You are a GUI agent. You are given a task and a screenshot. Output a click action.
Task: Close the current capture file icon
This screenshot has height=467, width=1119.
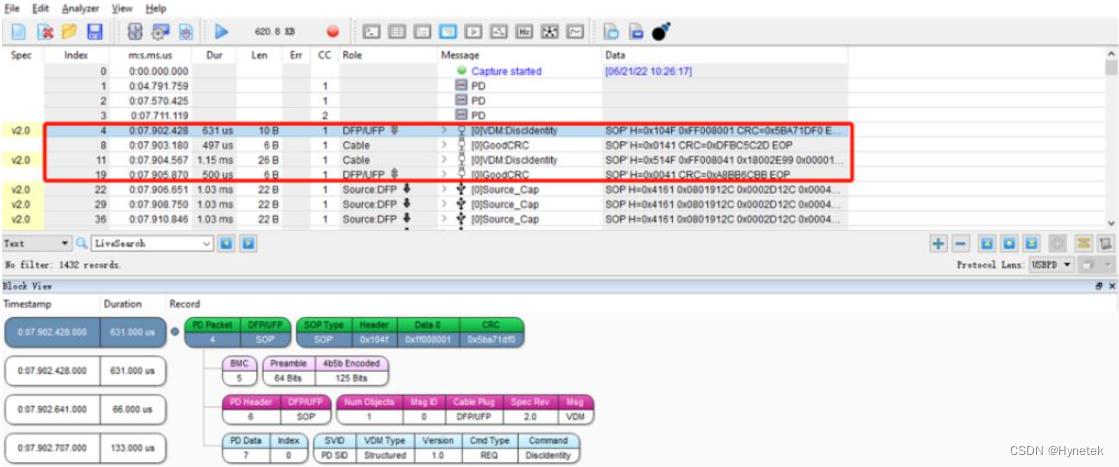point(45,31)
